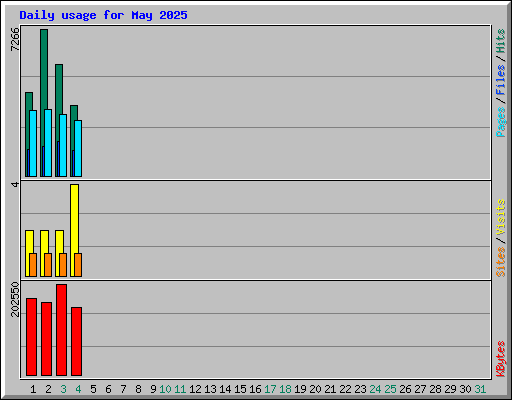
Task: Click day 31 on the x-axis
Action: coord(480,389)
